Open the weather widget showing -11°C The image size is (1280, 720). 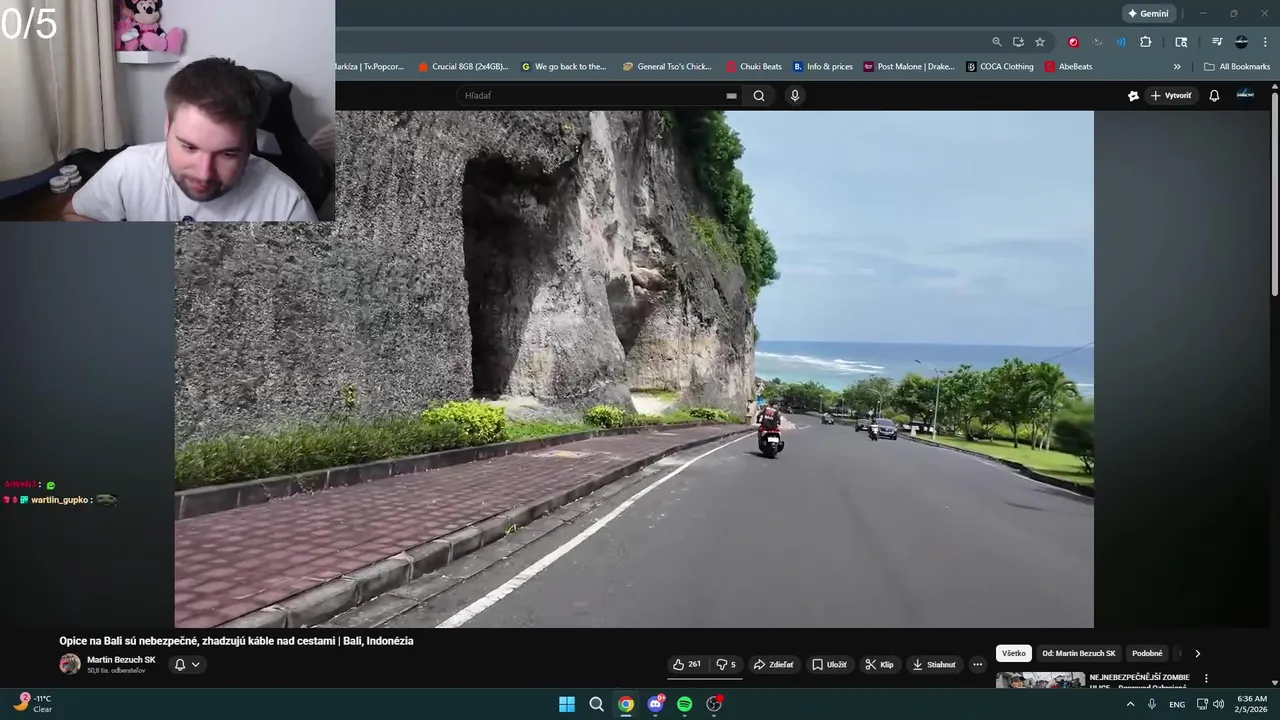(32, 704)
